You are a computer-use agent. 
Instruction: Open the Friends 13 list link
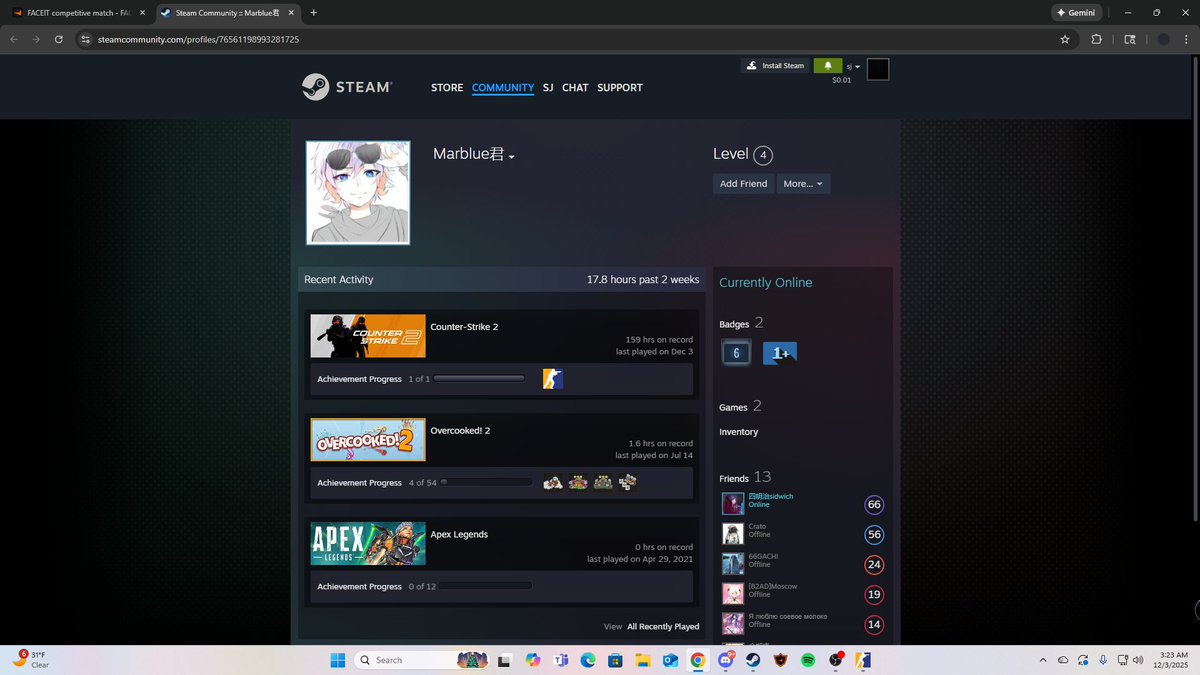click(x=745, y=478)
